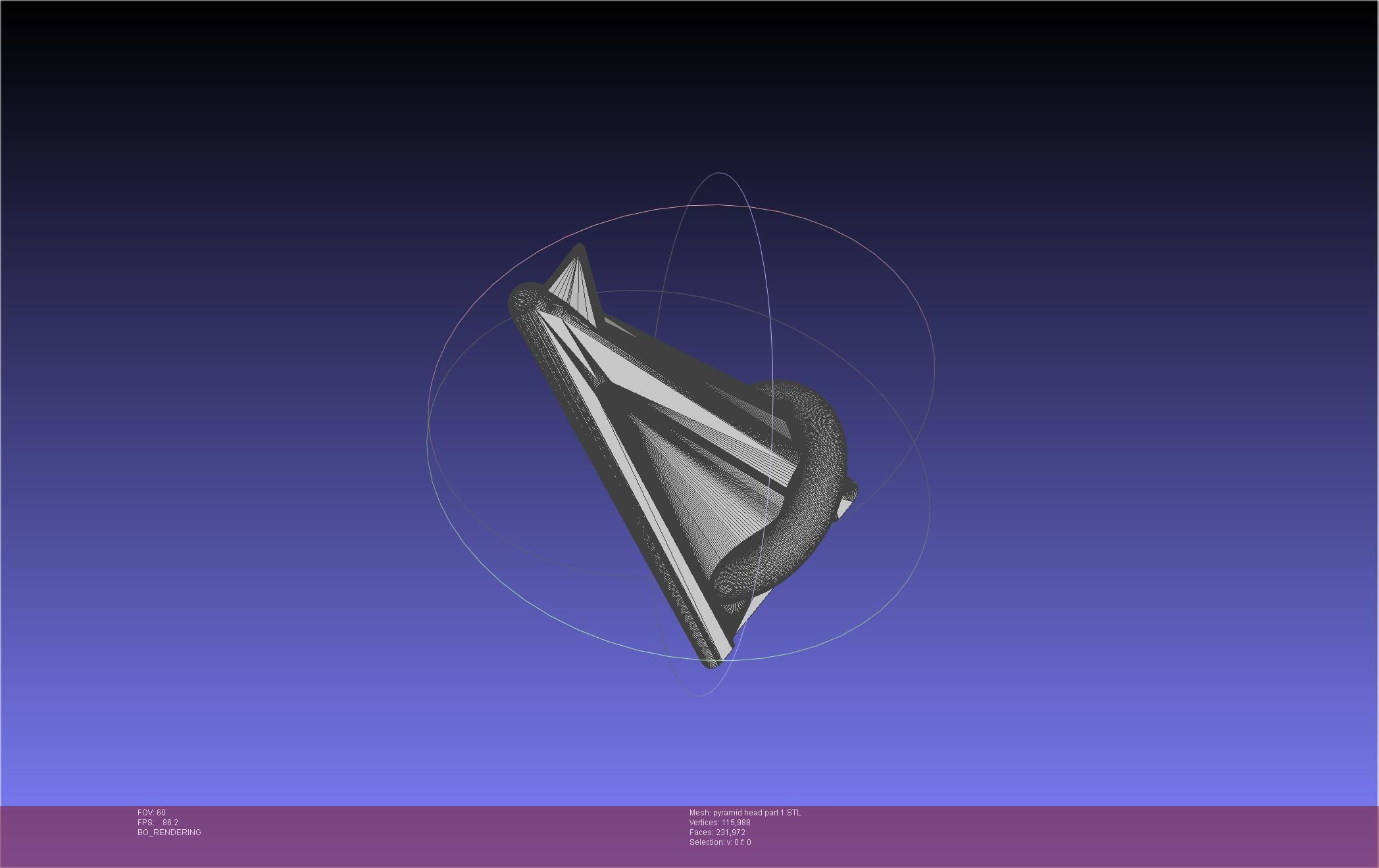Click the 'Faces: 231,972' info line
This screenshot has height=868, width=1379.
pyautogui.click(x=717, y=832)
